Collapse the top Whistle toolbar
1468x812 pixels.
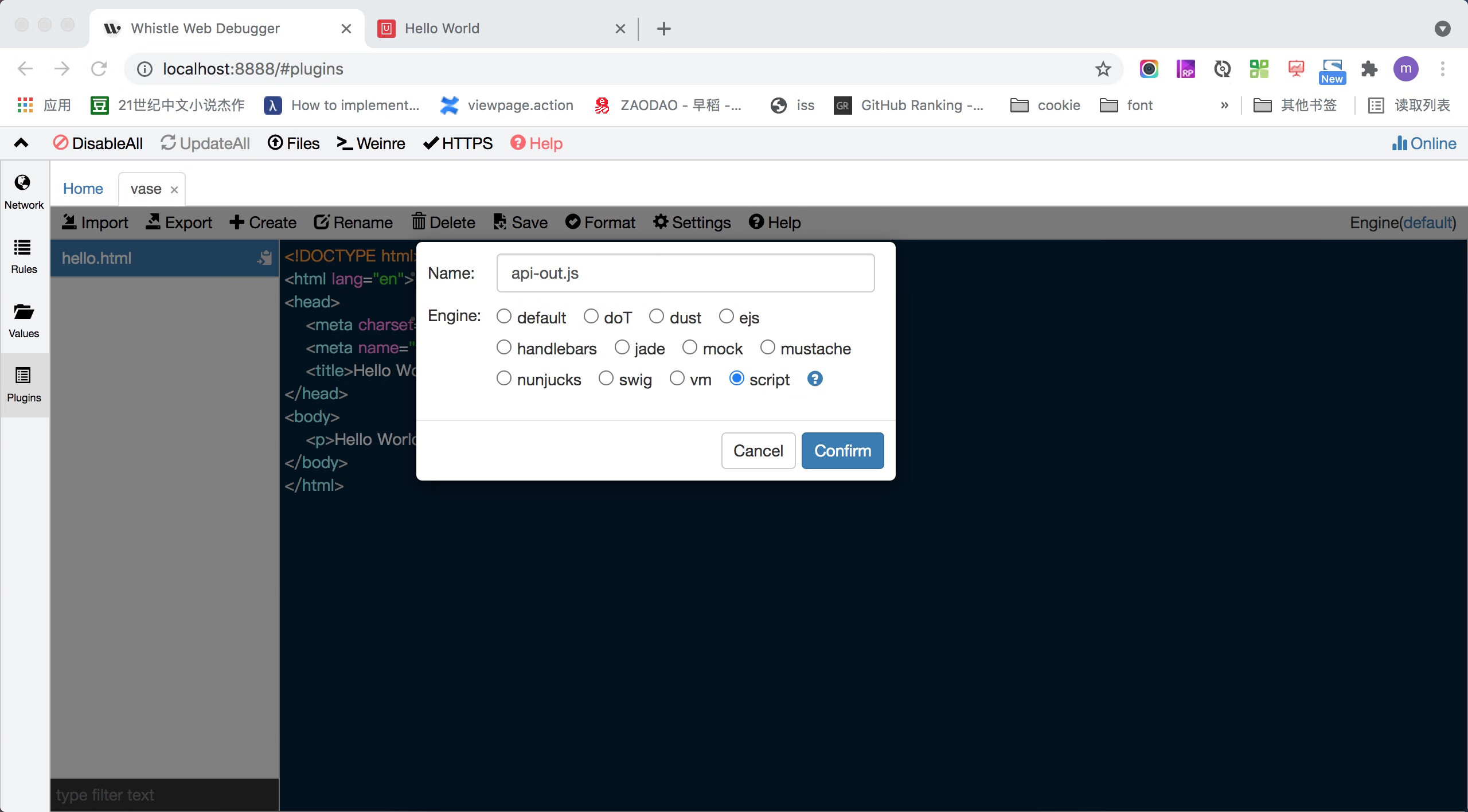click(x=21, y=143)
